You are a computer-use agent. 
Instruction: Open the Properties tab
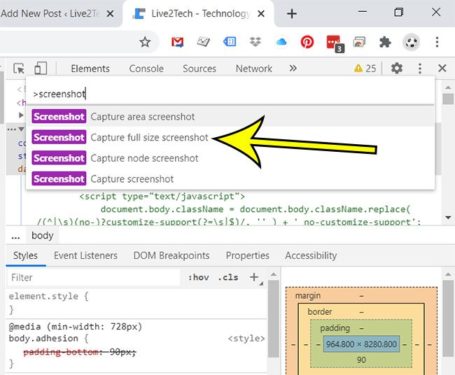point(247,255)
